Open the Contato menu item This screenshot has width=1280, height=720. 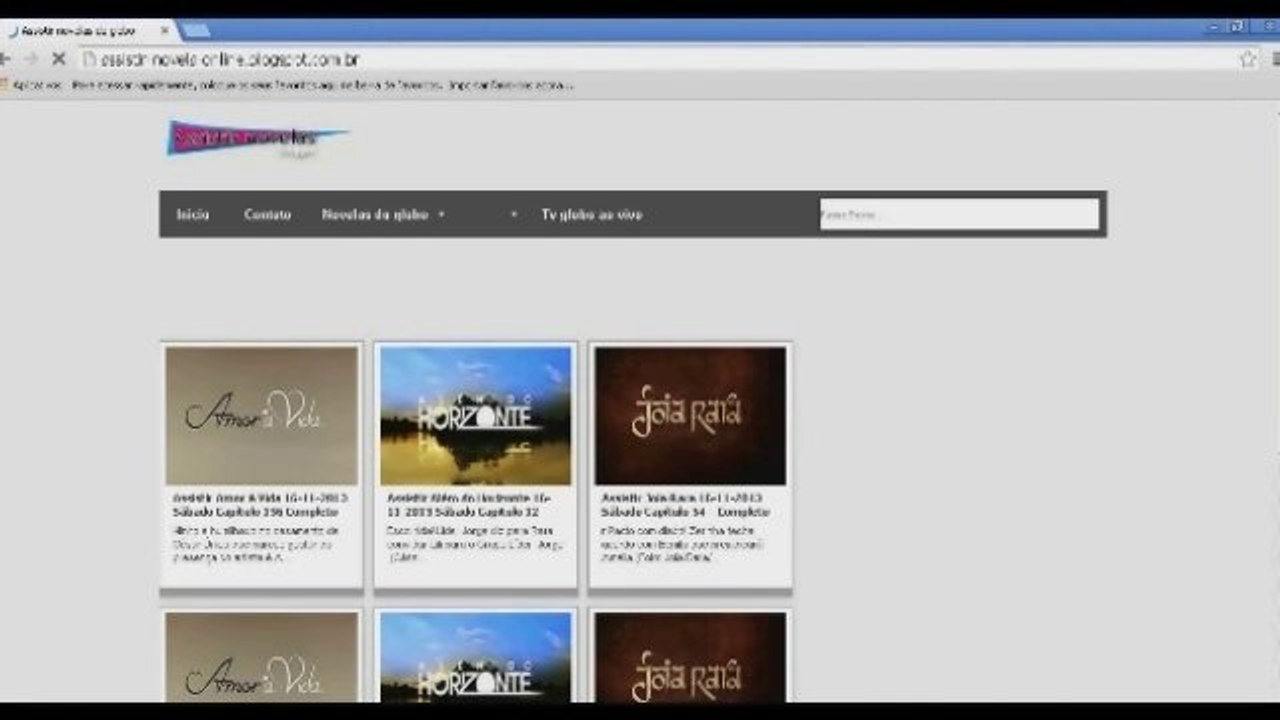(x=267, y=214)
